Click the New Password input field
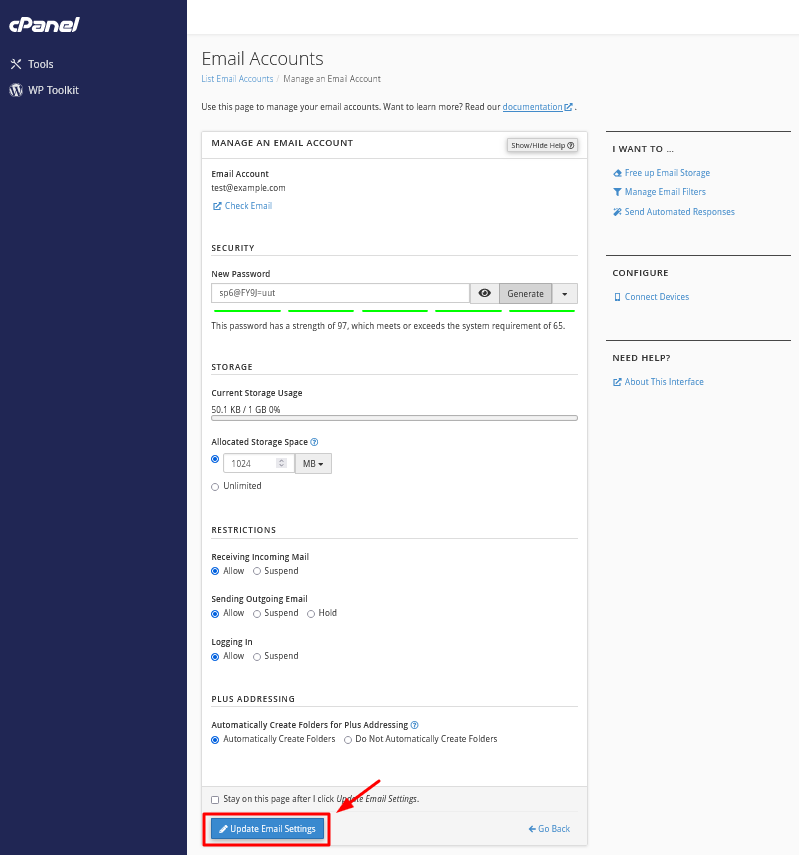799x855 pixels. click(340, 293)
